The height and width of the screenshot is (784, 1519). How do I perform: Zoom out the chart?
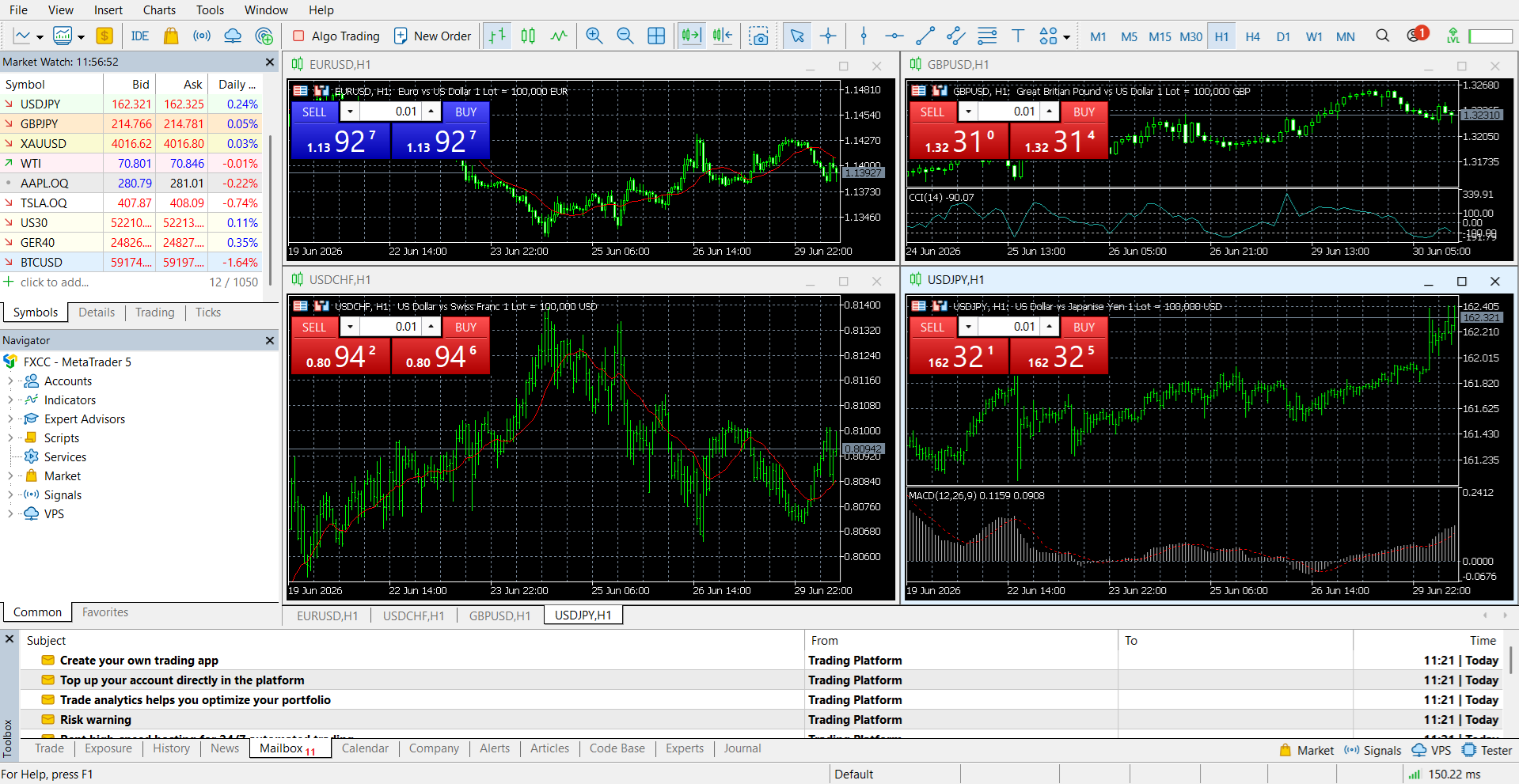point(625,36)
